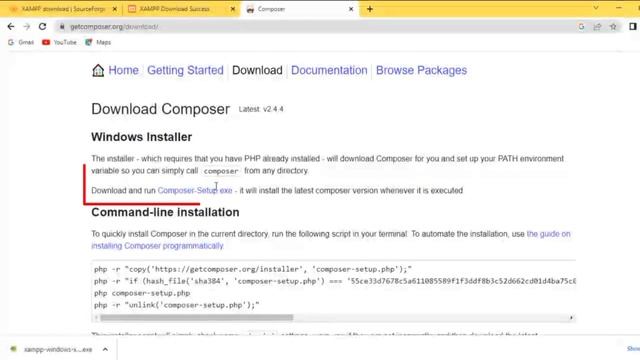Switch to XAMPP Download Success tab

(x=180, y=9)
